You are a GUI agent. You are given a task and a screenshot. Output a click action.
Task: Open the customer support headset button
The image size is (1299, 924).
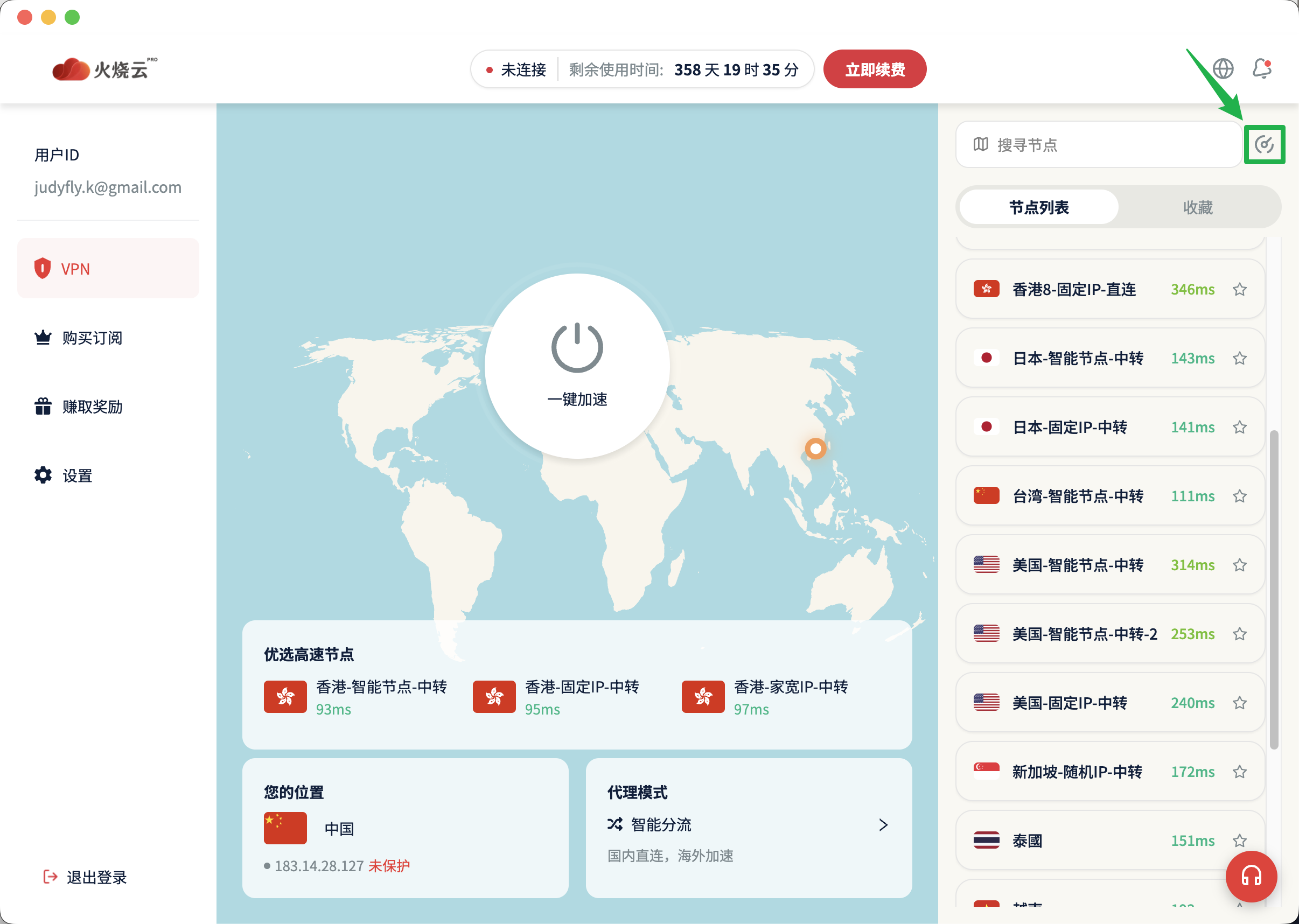tap(1251, 876)
